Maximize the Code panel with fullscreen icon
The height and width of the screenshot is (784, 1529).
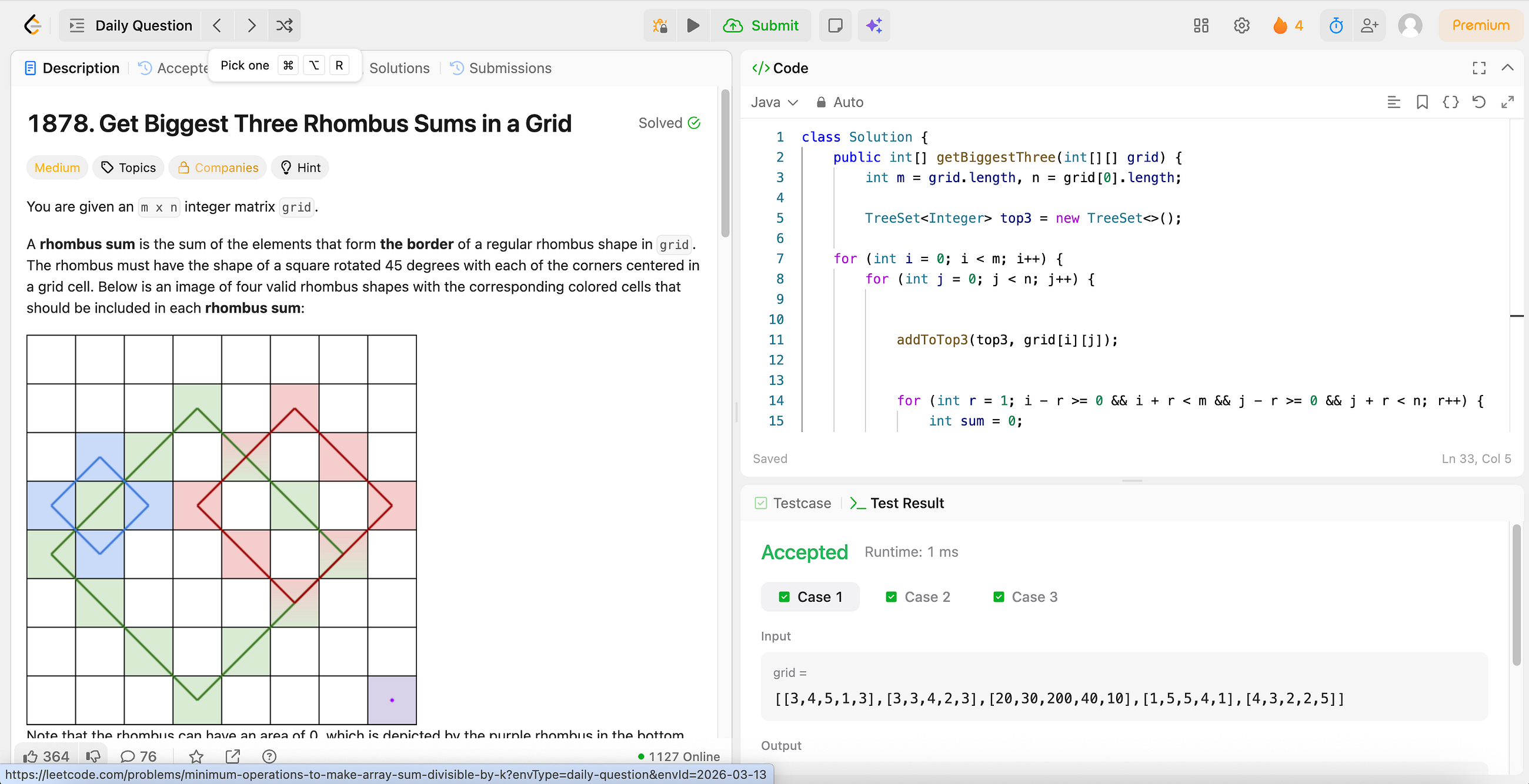(1479, 68)
